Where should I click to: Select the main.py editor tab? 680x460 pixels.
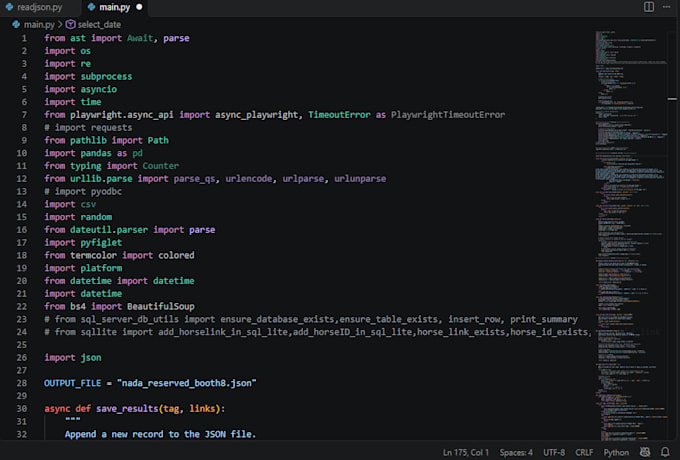pos(114,7)
